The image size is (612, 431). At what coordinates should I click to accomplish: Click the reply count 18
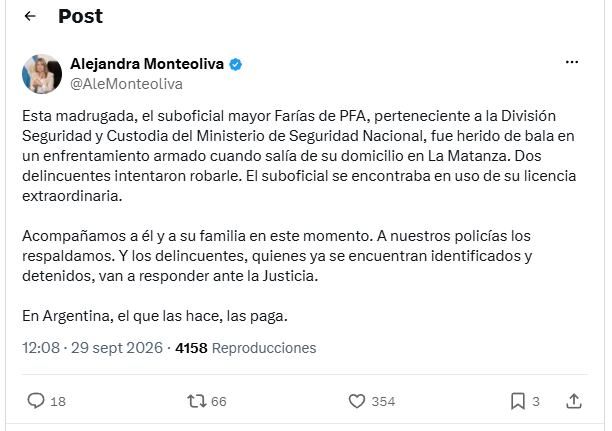(58, 402)
